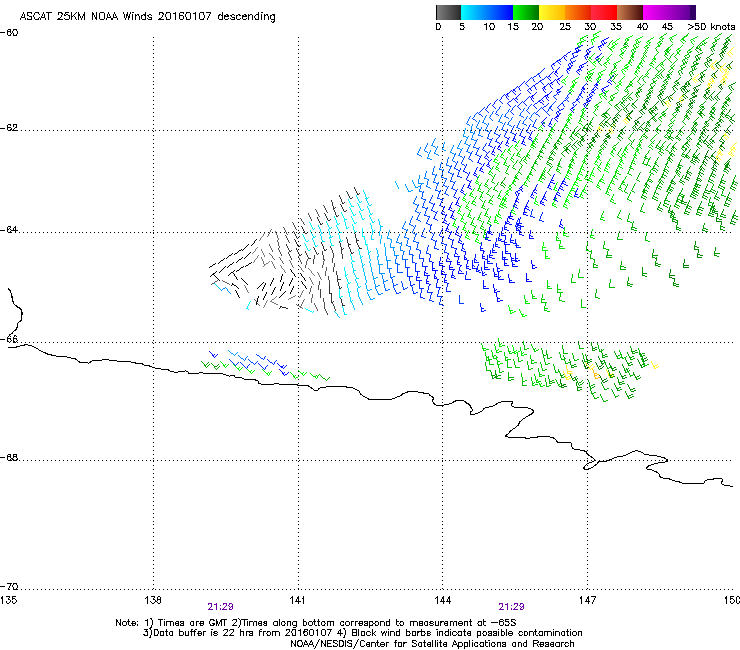Click the 141 longitude axis label

tap(297, 600)
